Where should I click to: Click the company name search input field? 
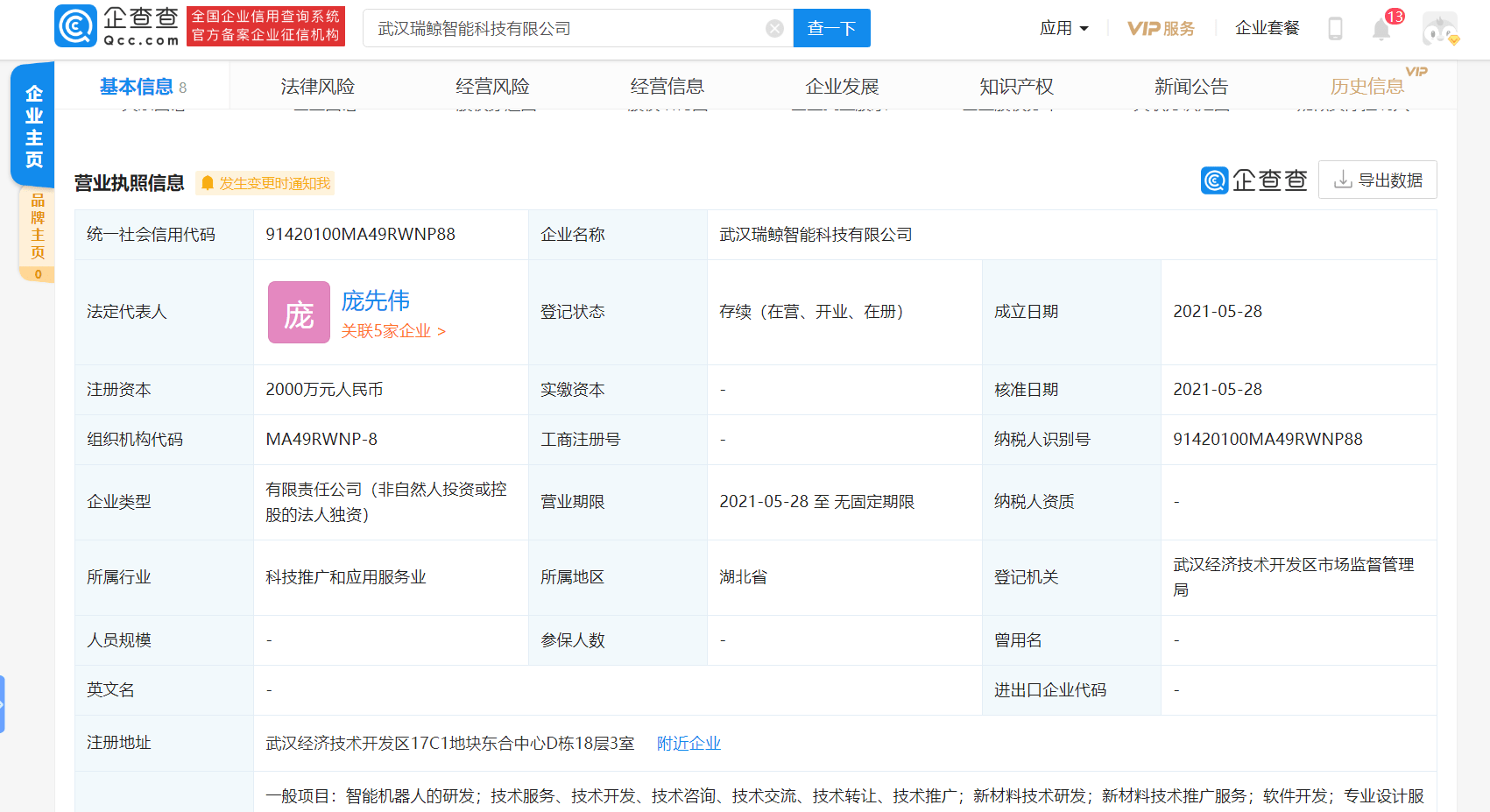[569, 28]
